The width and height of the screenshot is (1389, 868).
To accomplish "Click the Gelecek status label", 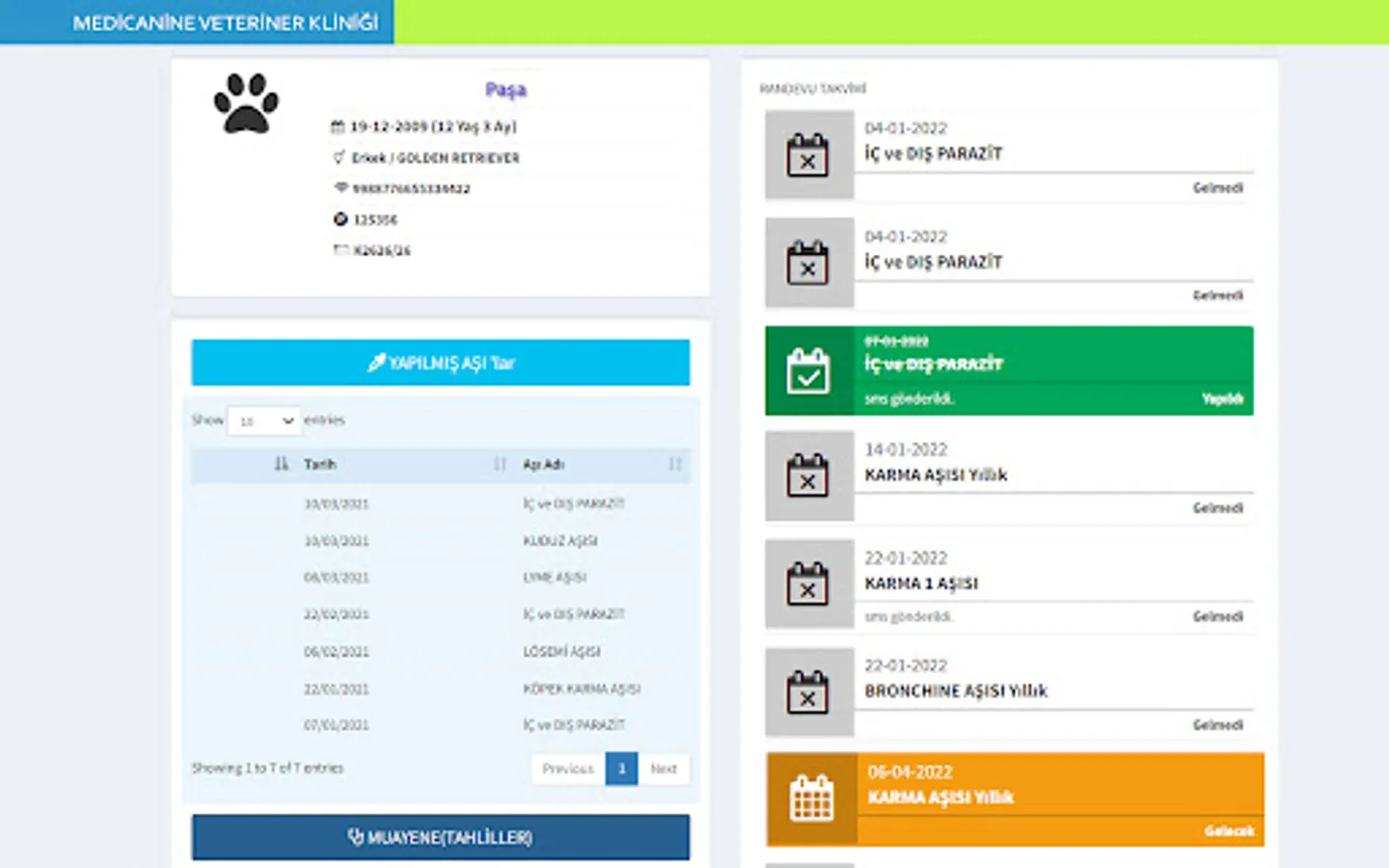I will [1230, 830].
